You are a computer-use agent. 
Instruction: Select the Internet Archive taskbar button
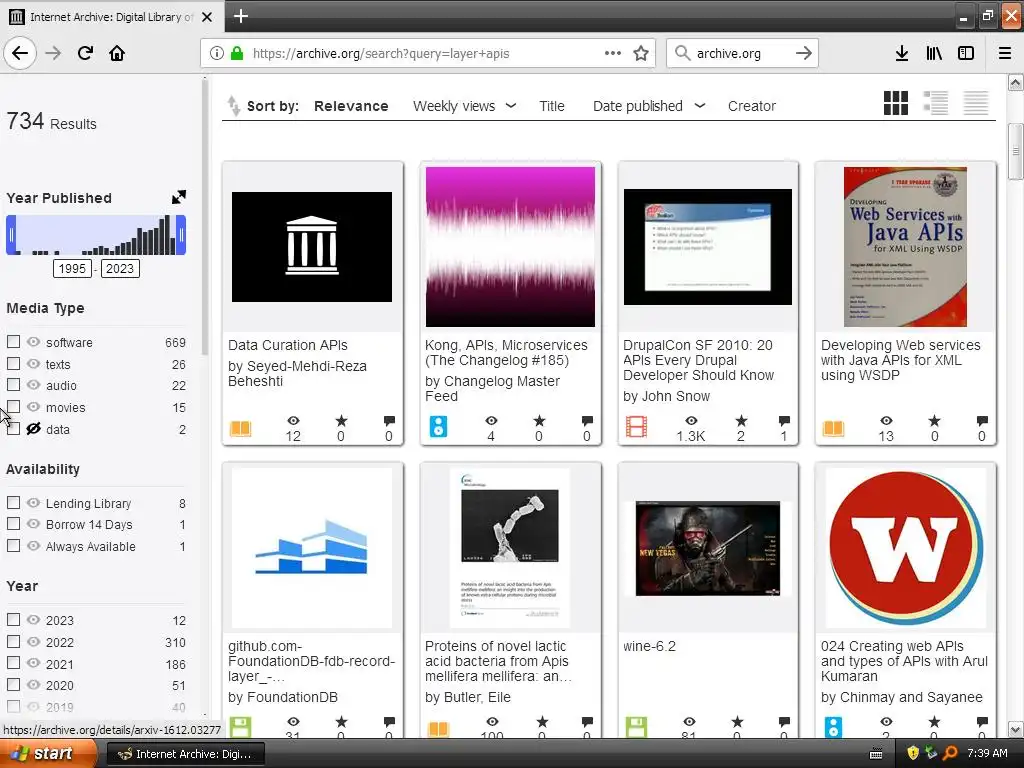pos(185,754)
